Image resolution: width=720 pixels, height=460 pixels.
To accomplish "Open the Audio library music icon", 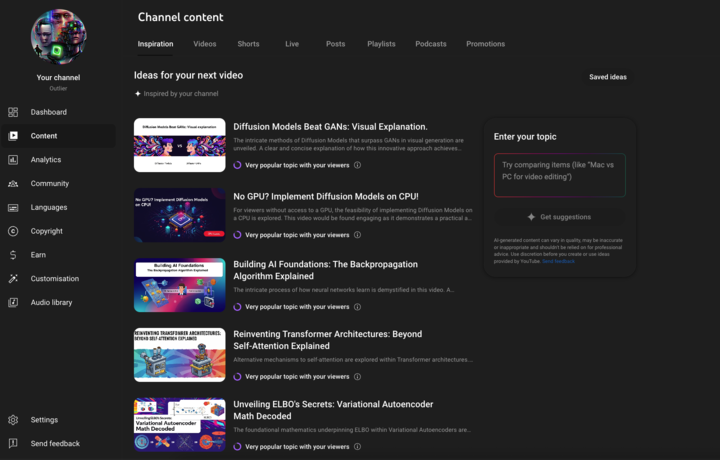I will point(13,303).
